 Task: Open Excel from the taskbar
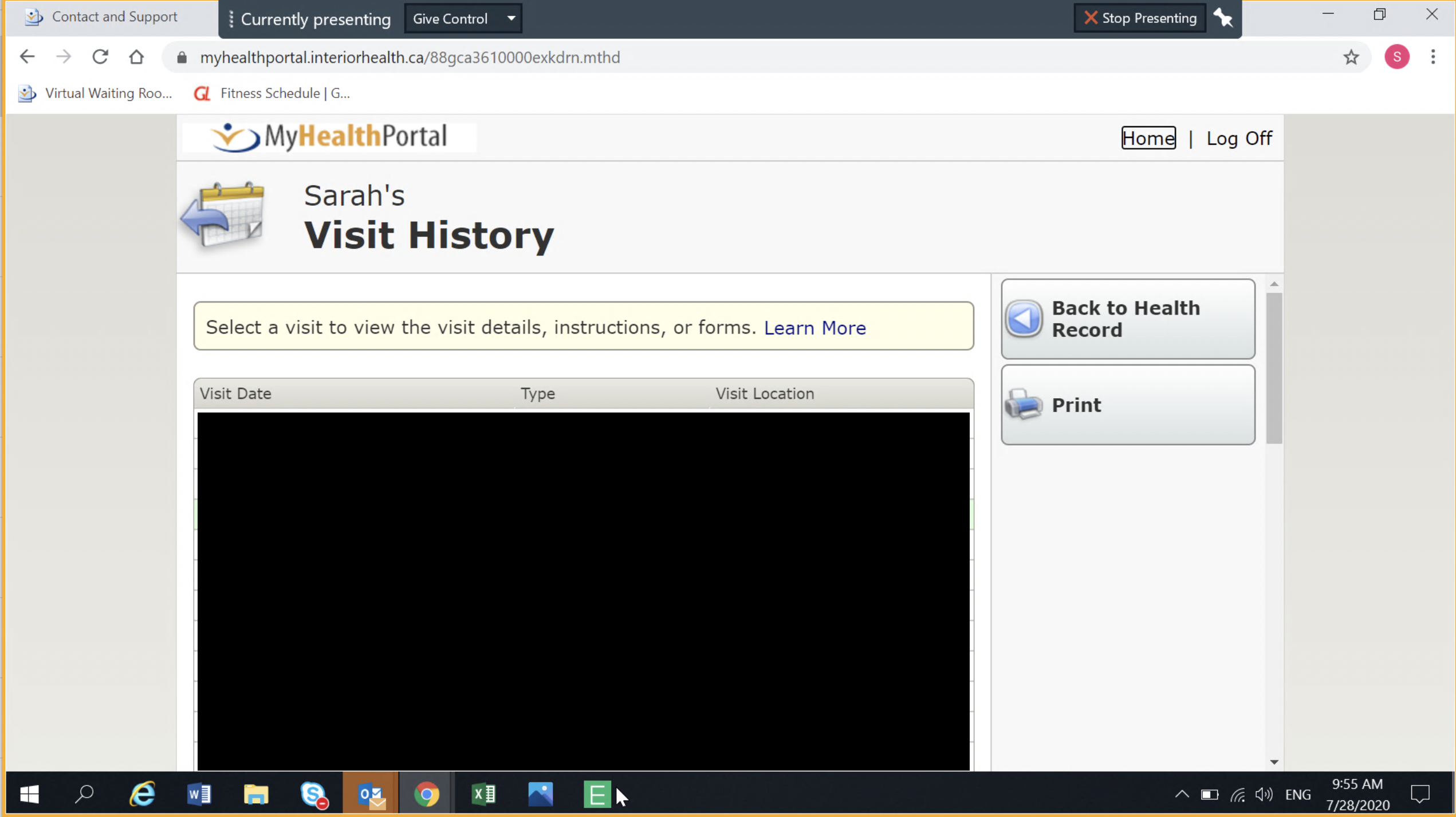[483, 794]
